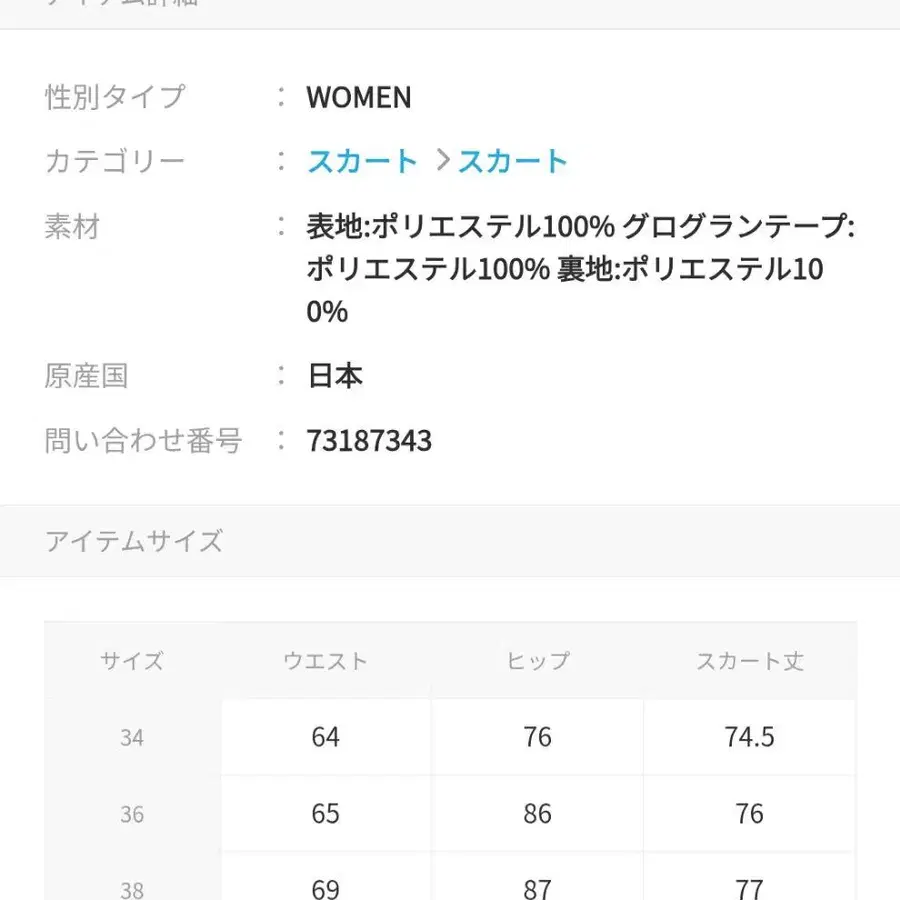The height and width of the screenshot is (900, 900).
Task: Select the サイズ column header
Action: coord(131,661)
